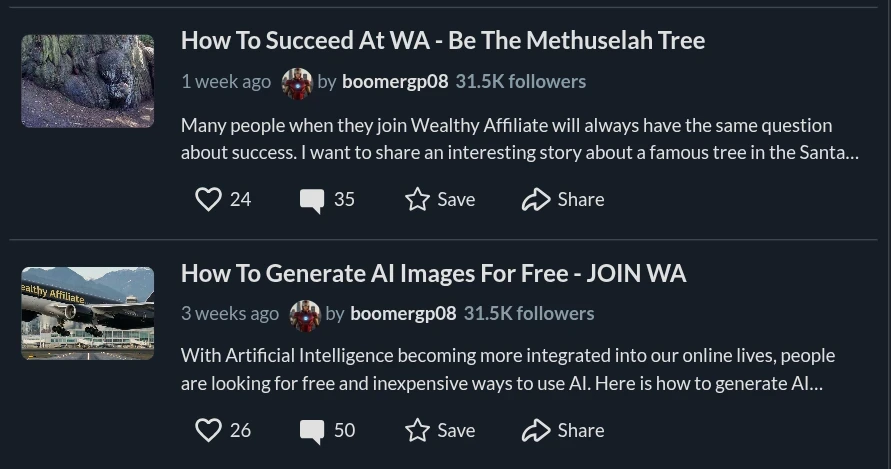Like the Methuselah Tree post with heart icon
This screenshot has width=891, height=469.
(208, 199)
